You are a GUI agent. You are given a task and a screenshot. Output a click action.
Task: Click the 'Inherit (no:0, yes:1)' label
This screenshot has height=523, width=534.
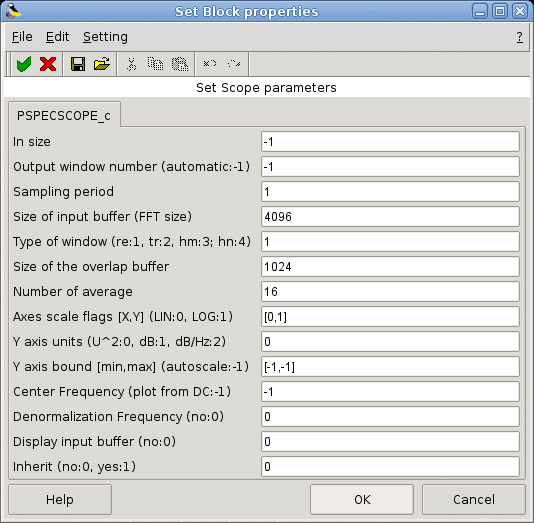coord(74,467)
